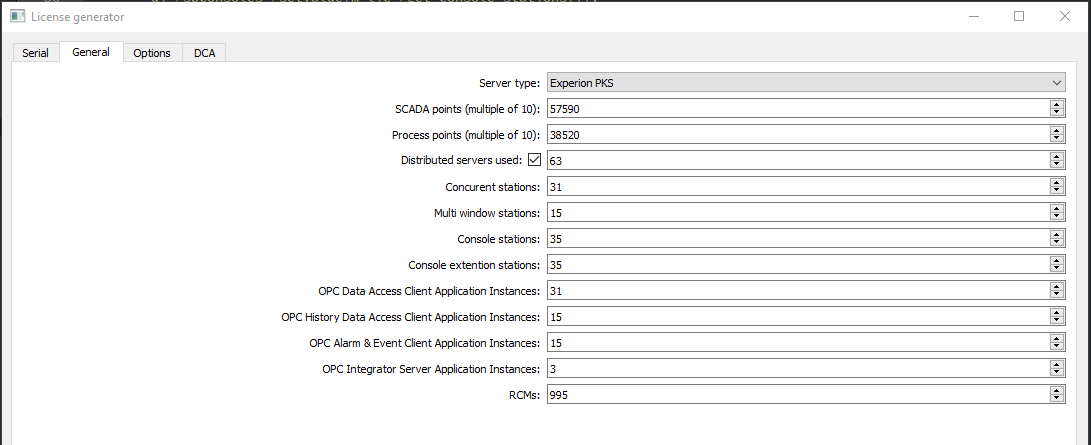Decrease Console extention stations down arrow

click(x=1057, y=269)
